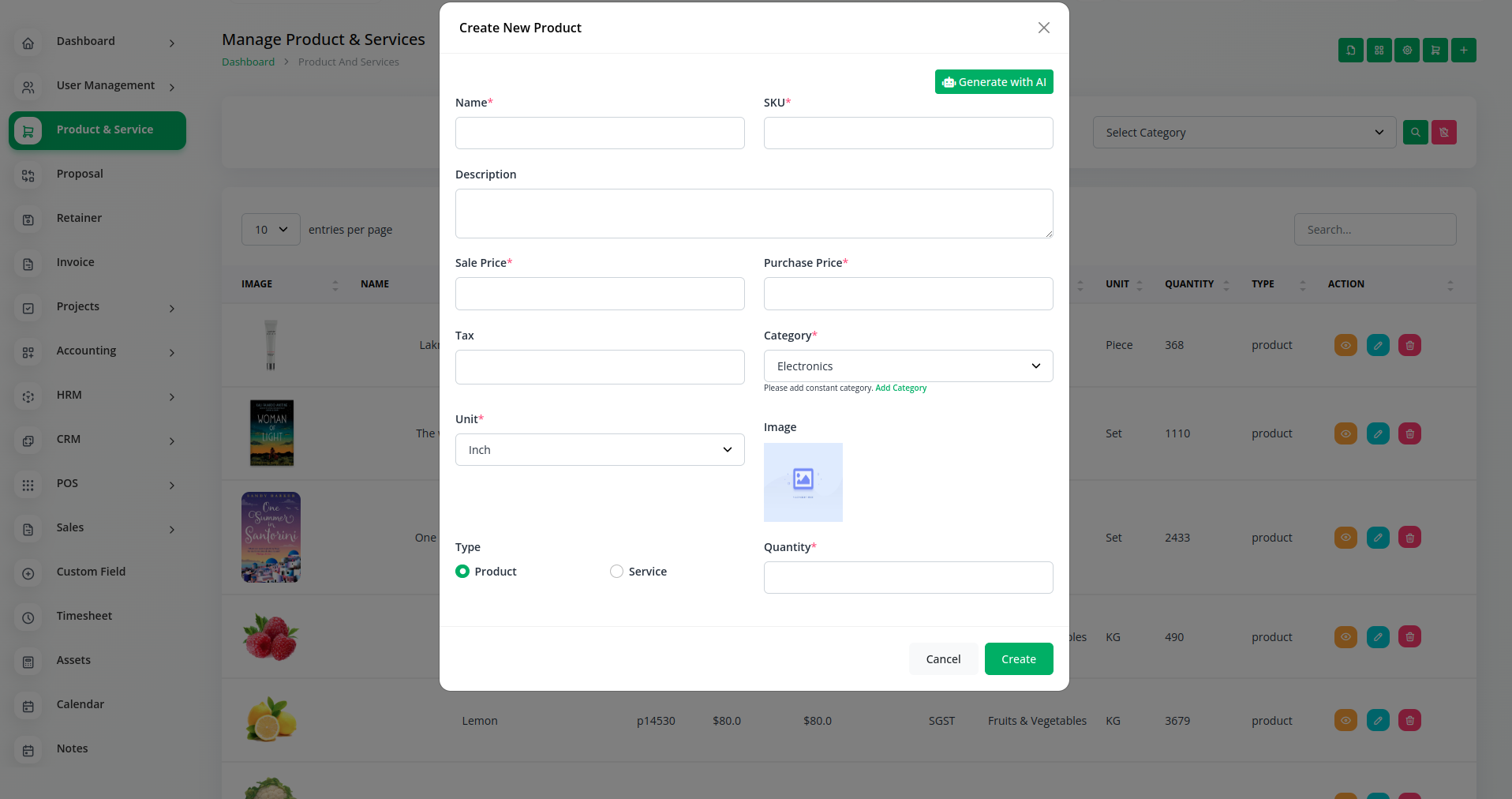1512x799 pixels.
Task: Select the Product radio button
Action: (x=462, y=572)
